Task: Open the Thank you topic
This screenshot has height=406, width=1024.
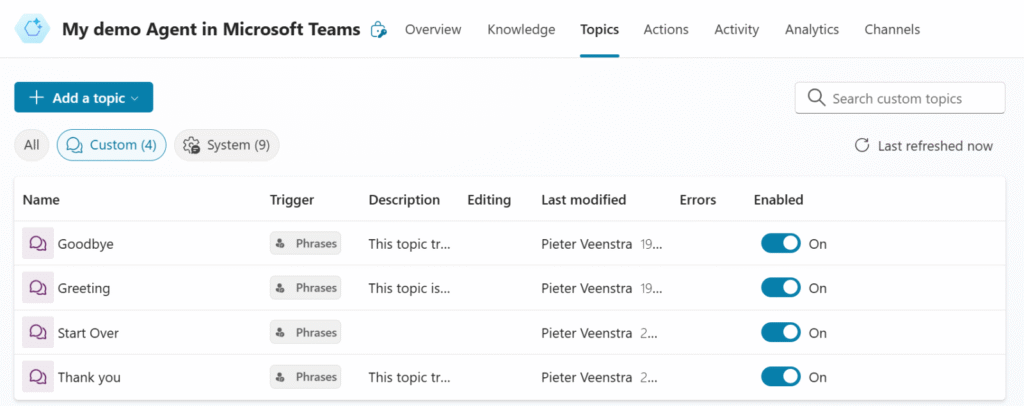Action: coord(89,377)
